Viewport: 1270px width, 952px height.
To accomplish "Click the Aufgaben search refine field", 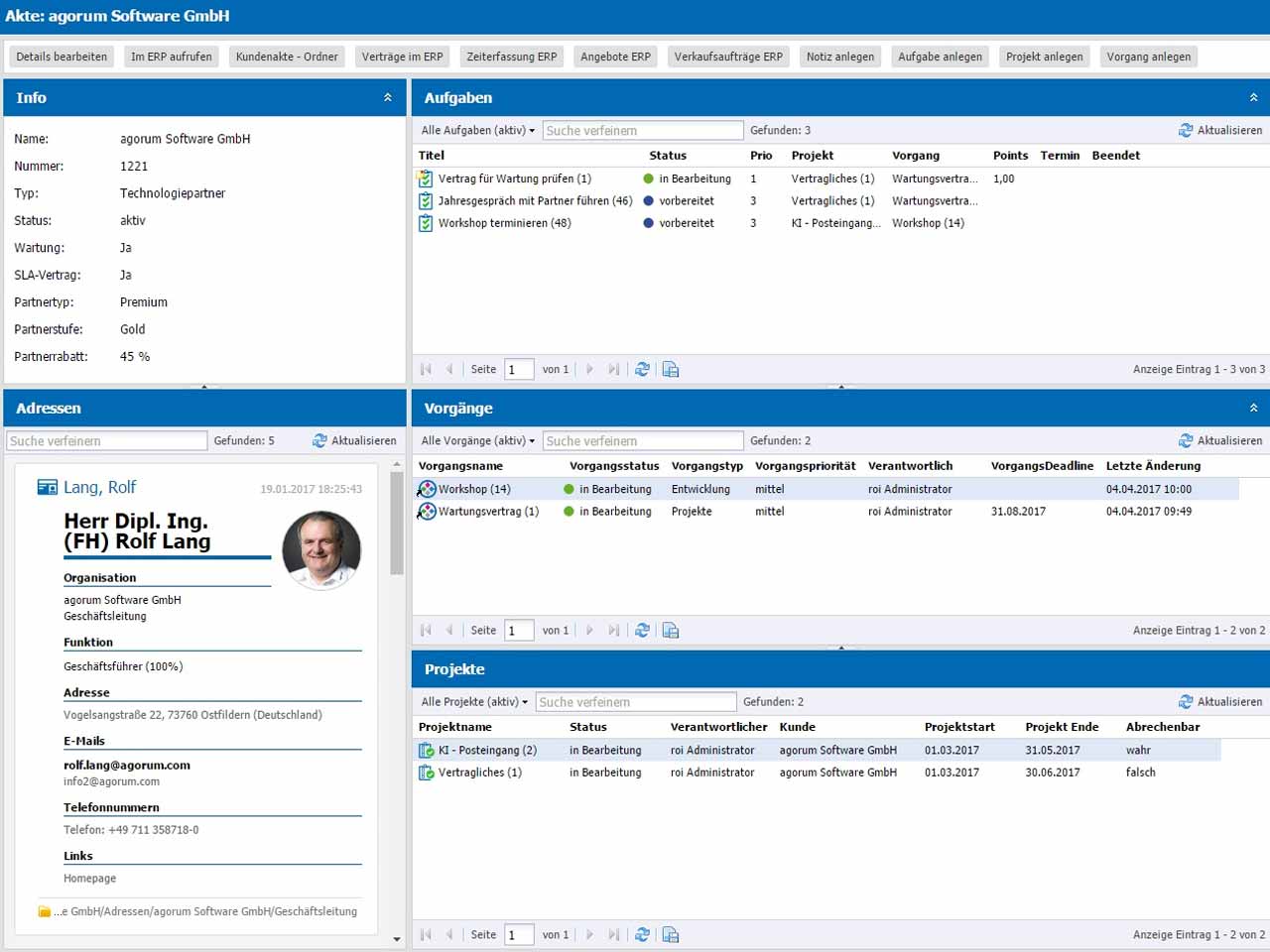I will (643, 130).
